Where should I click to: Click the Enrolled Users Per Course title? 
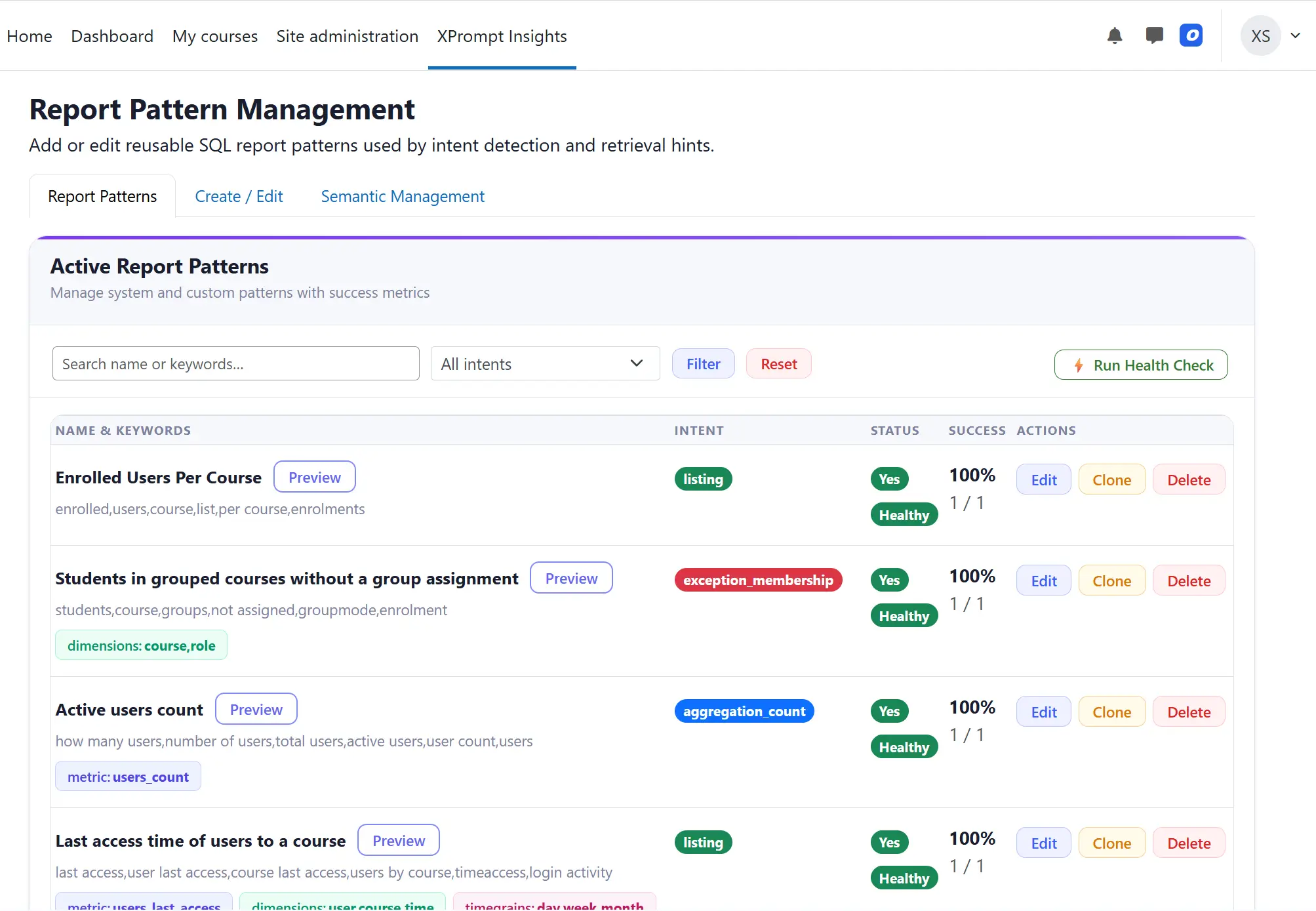pyautogui.click(x=158, y=477)
